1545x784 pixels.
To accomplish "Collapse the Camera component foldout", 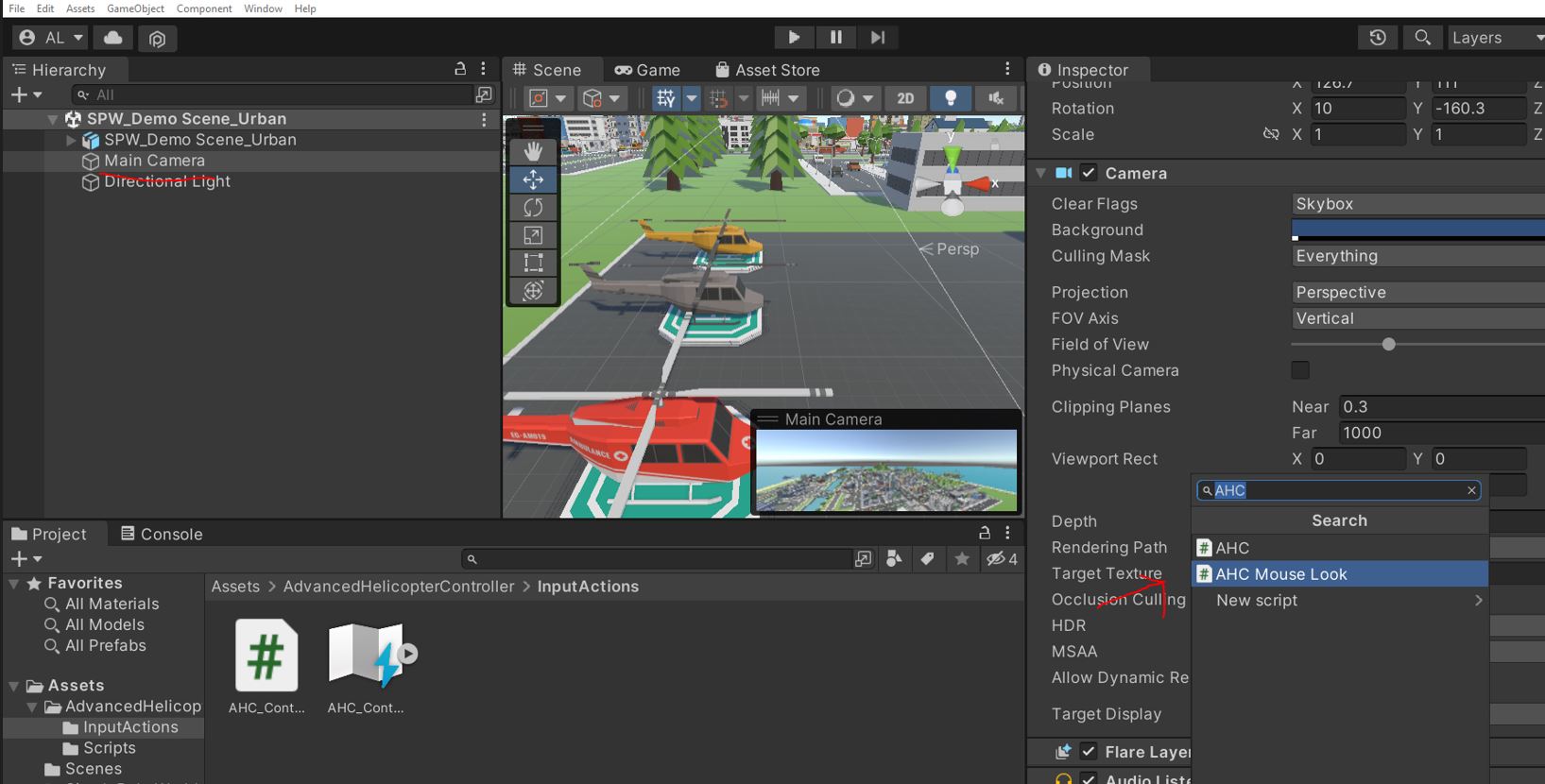I will [x=1040, y=173].
